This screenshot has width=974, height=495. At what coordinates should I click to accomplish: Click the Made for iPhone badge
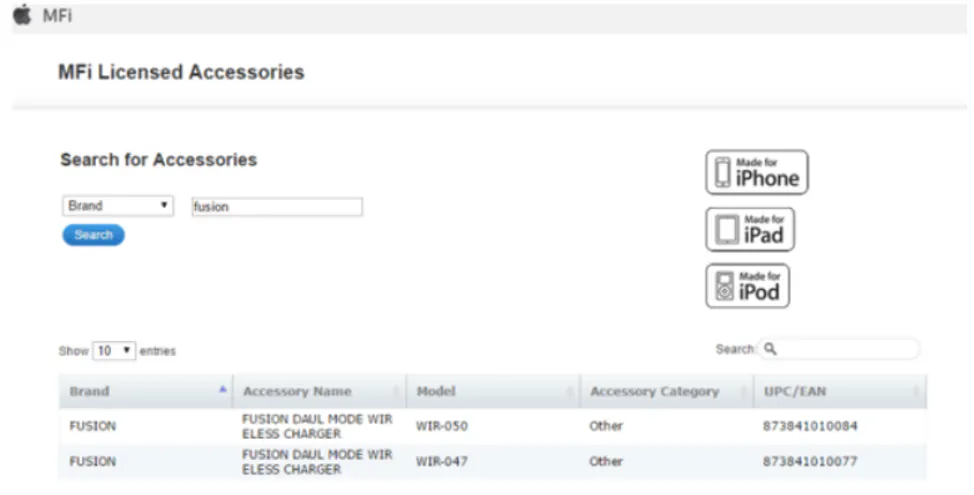point(756,173)
